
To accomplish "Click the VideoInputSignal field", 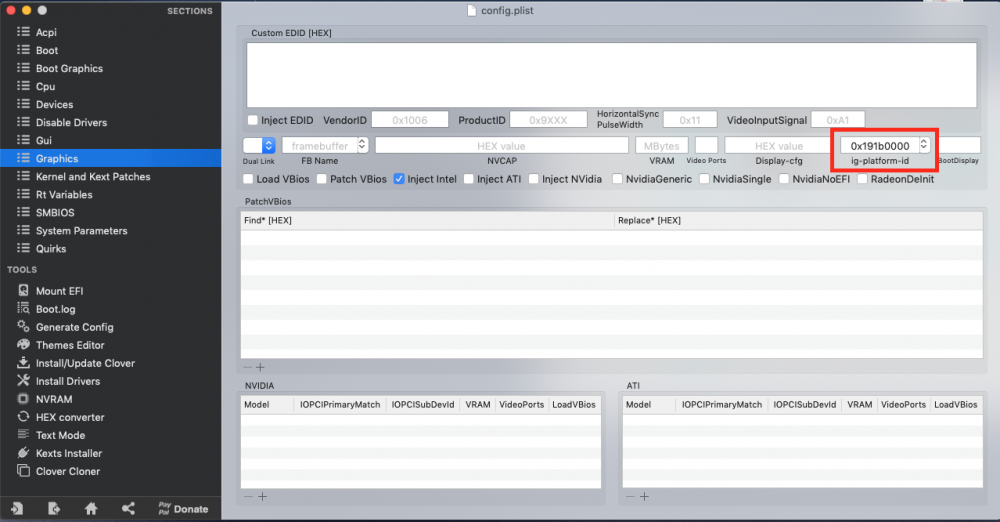I will (837, 120).
